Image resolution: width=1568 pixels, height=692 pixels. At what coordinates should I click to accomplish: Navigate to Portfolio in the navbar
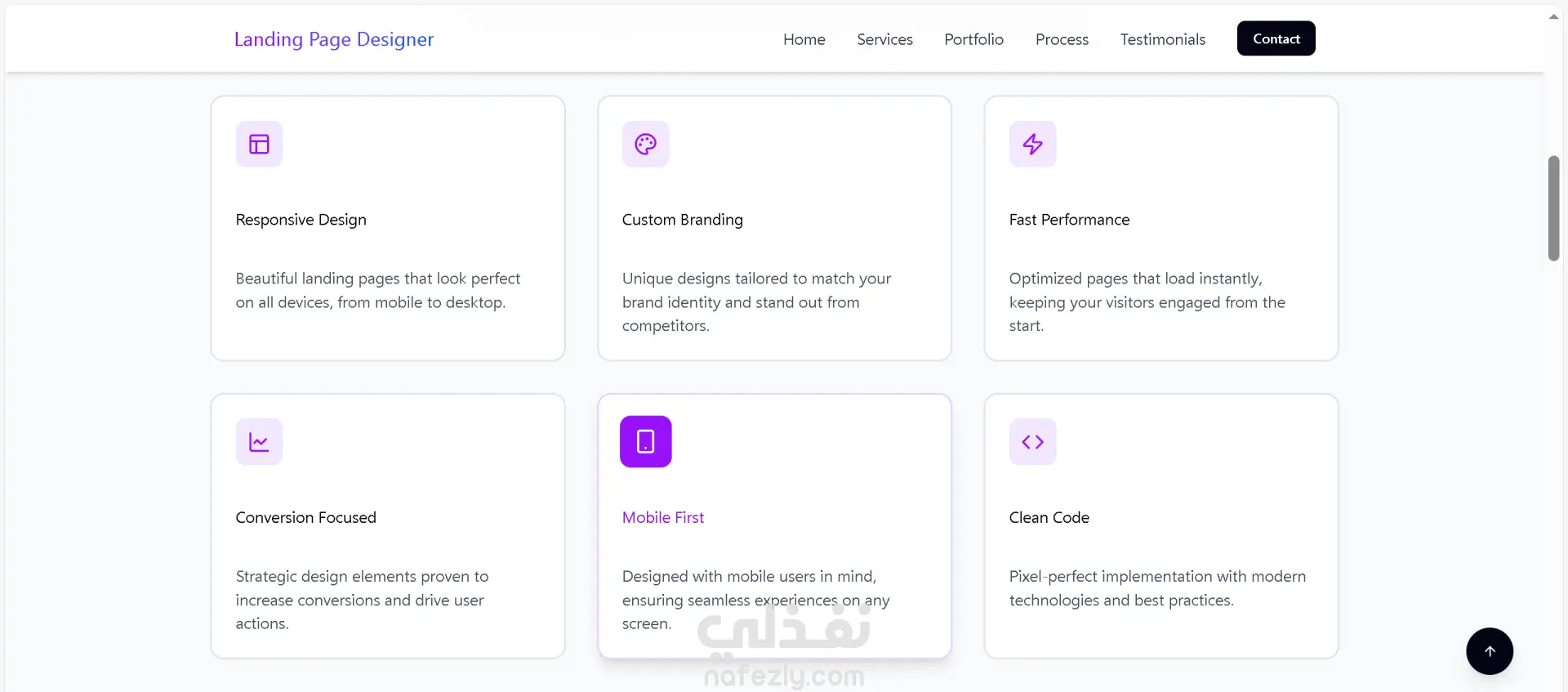pyautogui.click(x=973, y=39)
